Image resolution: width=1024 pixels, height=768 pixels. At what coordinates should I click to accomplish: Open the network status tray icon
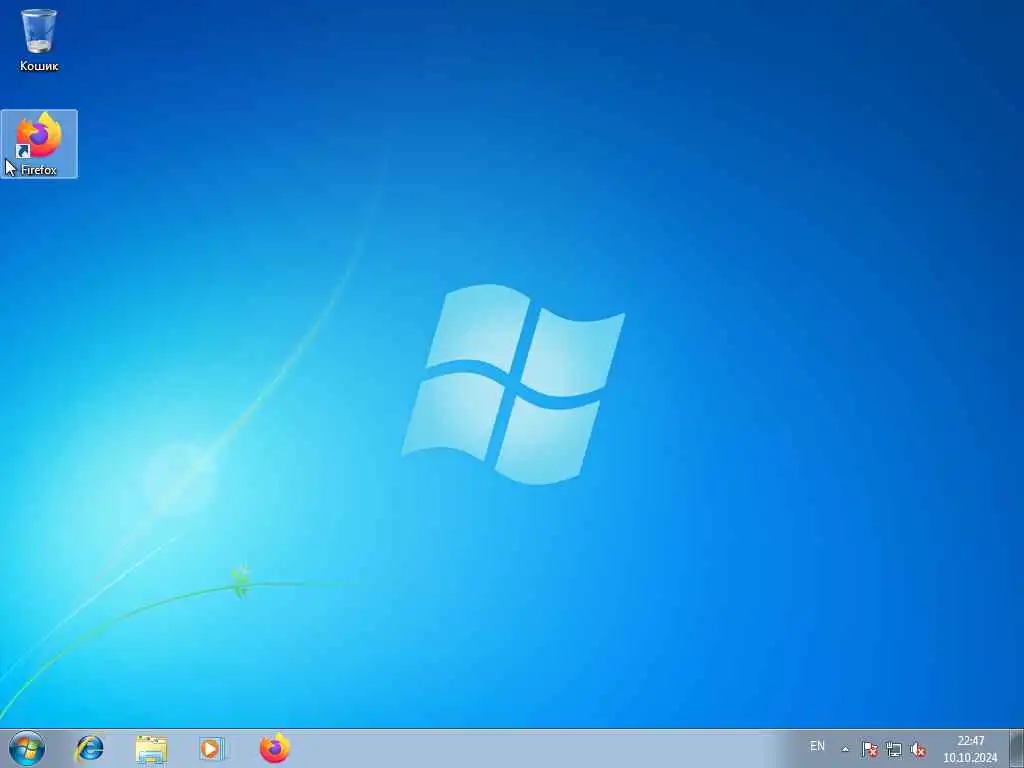(x=894, y=749)
